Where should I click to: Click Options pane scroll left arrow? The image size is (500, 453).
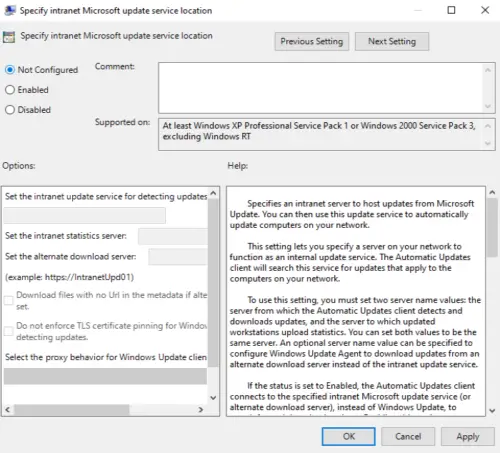8,409
